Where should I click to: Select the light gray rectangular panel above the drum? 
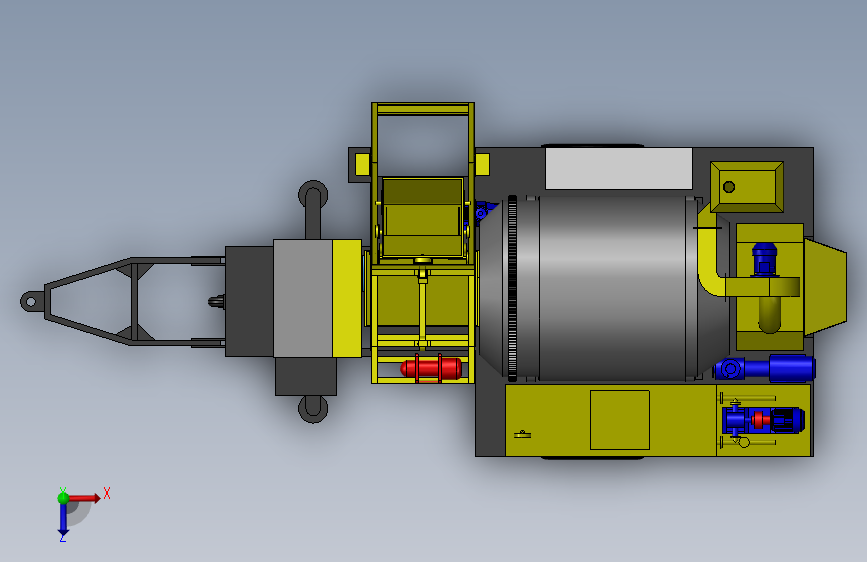(619, 169)
